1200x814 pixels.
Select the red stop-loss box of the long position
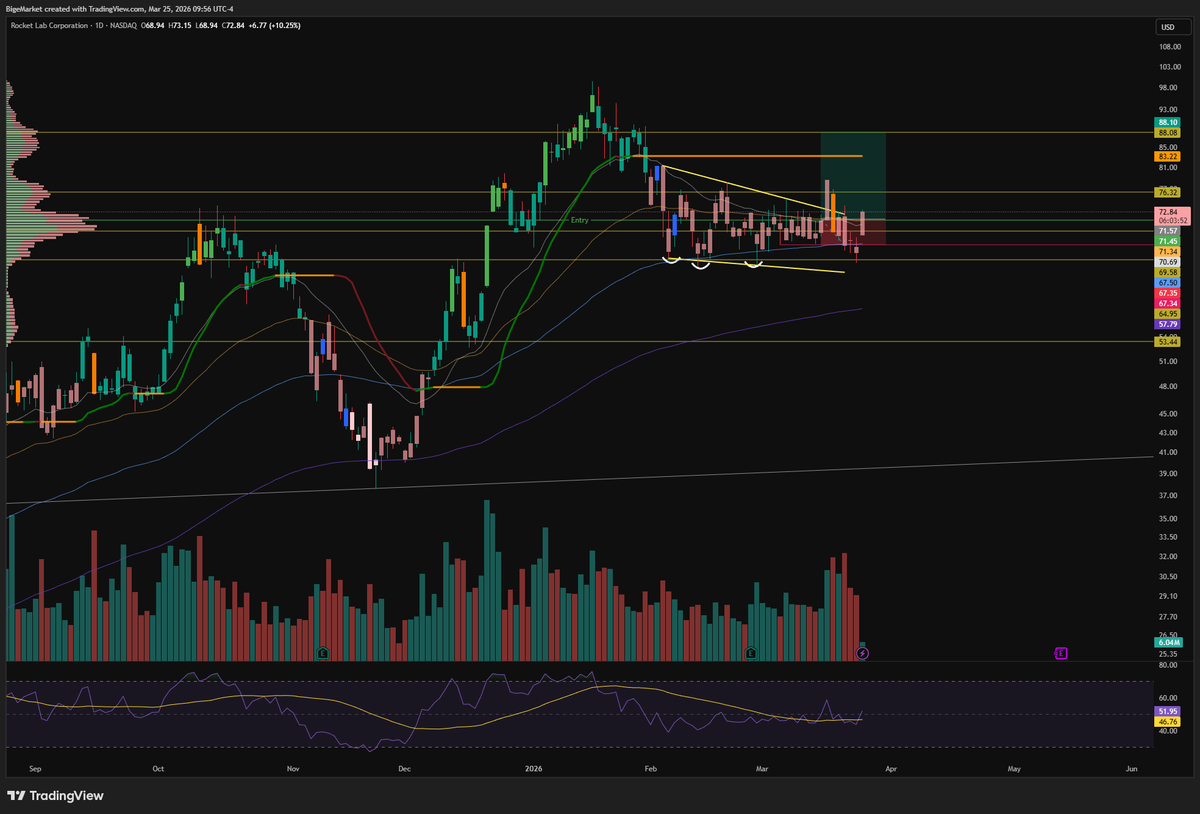pos(853,232)
